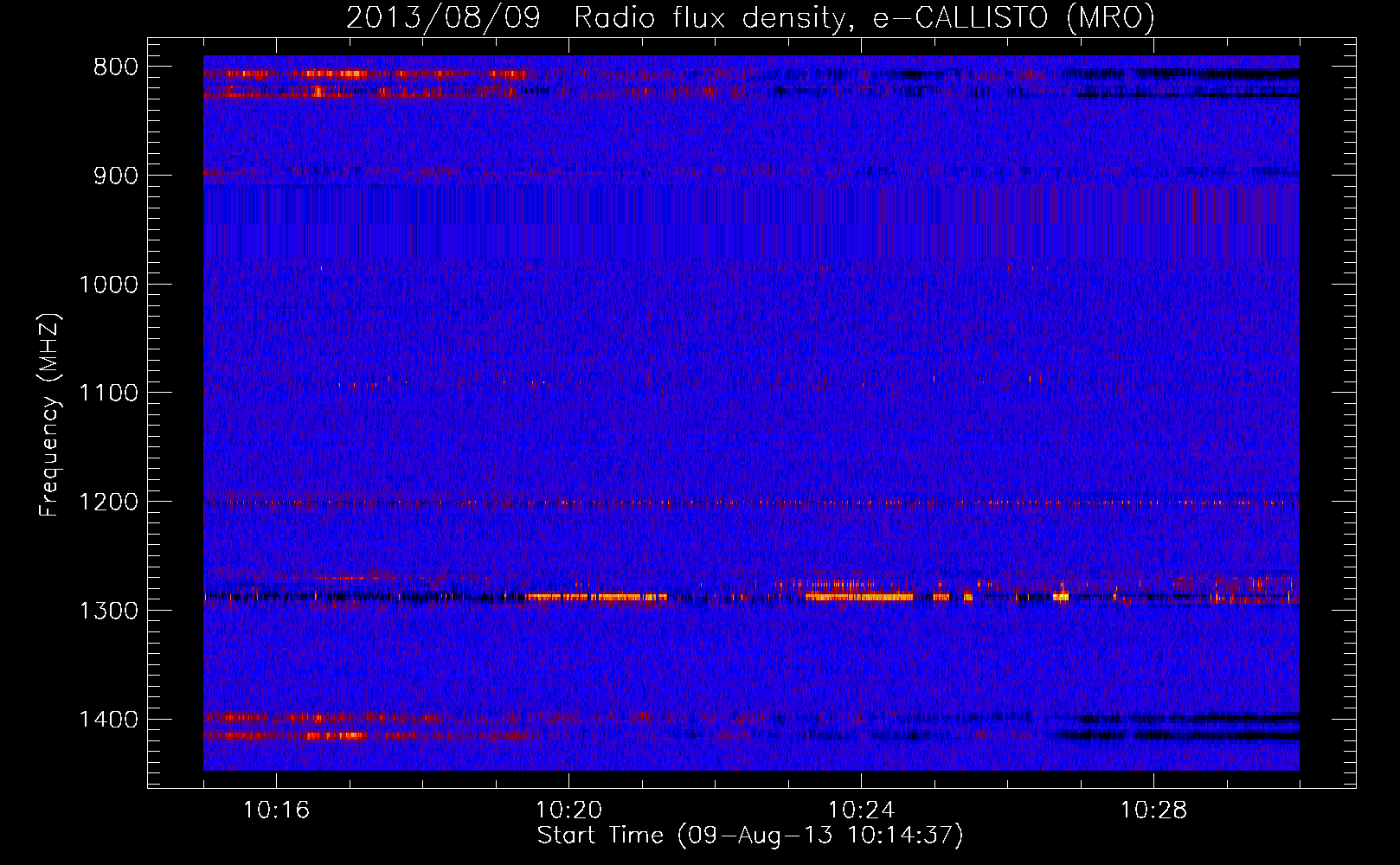
Task: Click the 900 frequency tick label
Action: coord(115,176)
